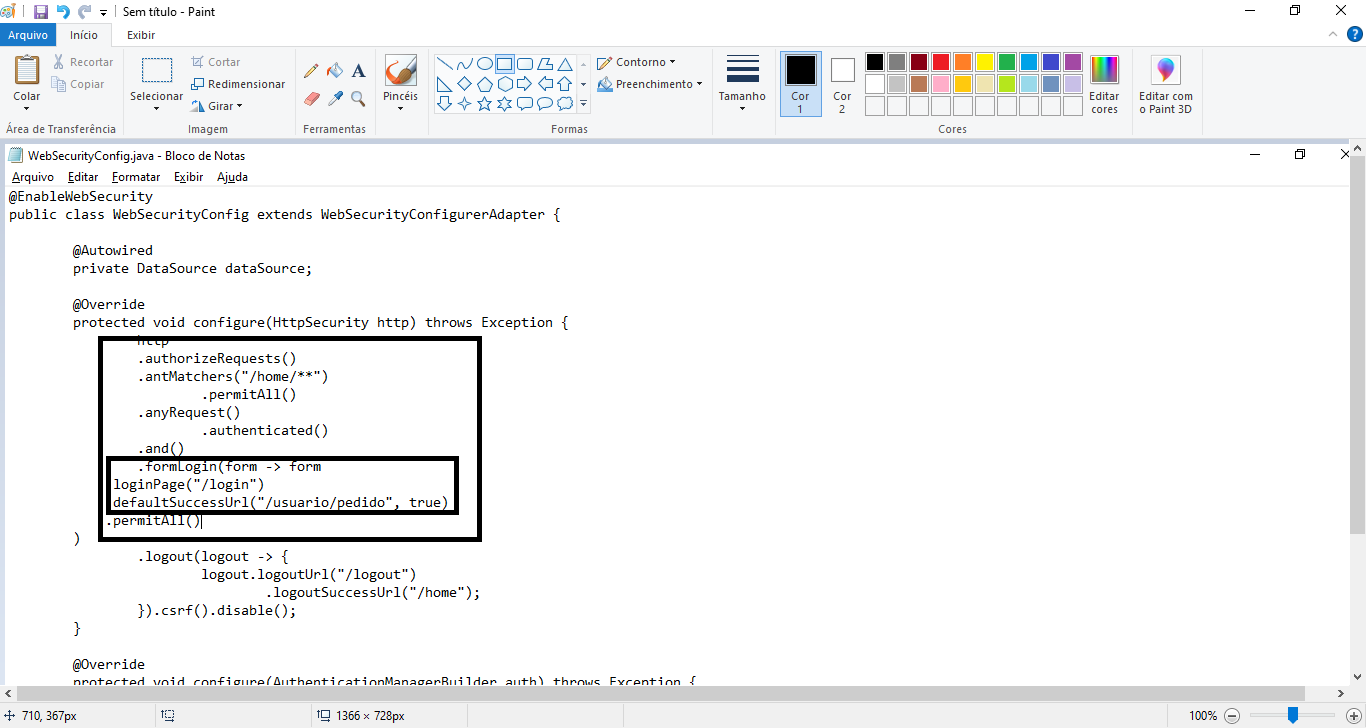The image size is (1366, 728).
Task: Select the Magnifier tool
Action: click(359, 98)
